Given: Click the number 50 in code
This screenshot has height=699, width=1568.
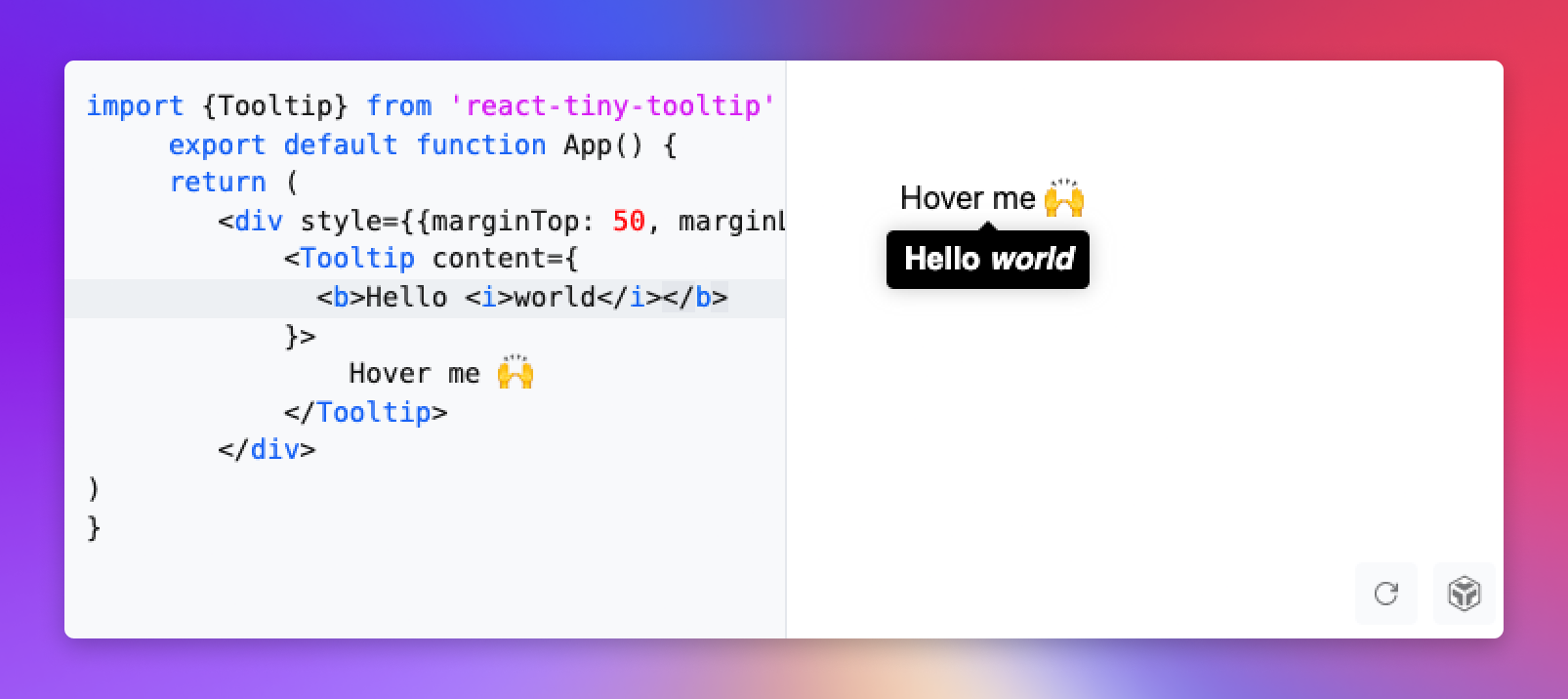Looking at the screenshot, I should tap(629, 221).
